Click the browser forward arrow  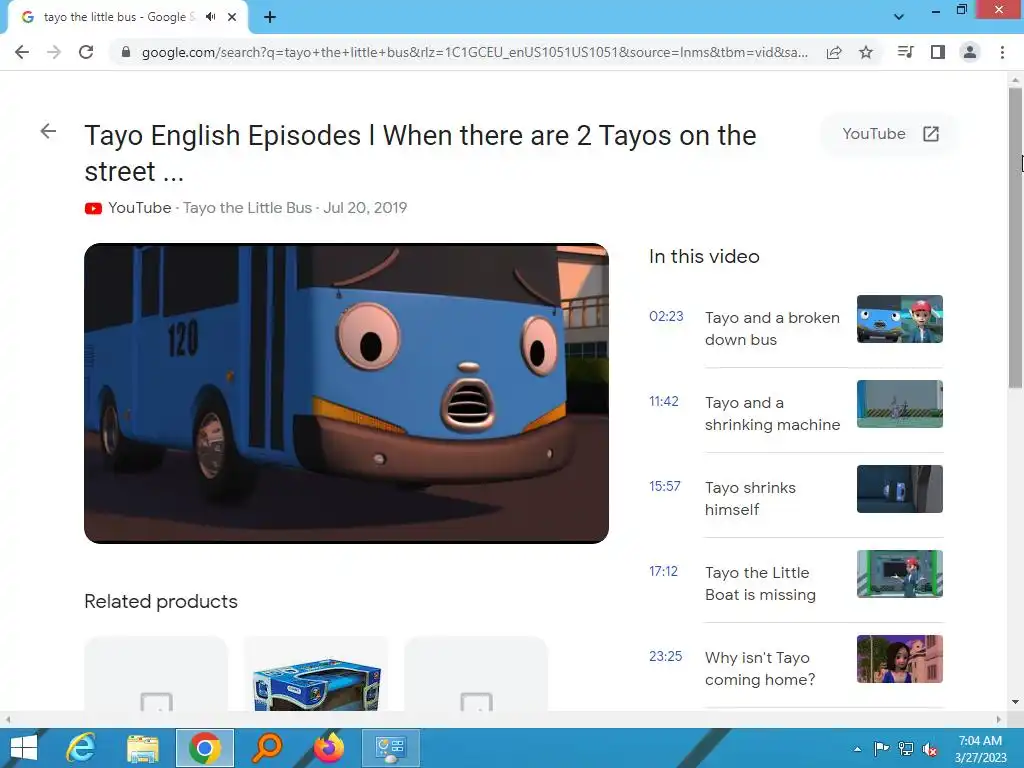[x=54, y=52]
